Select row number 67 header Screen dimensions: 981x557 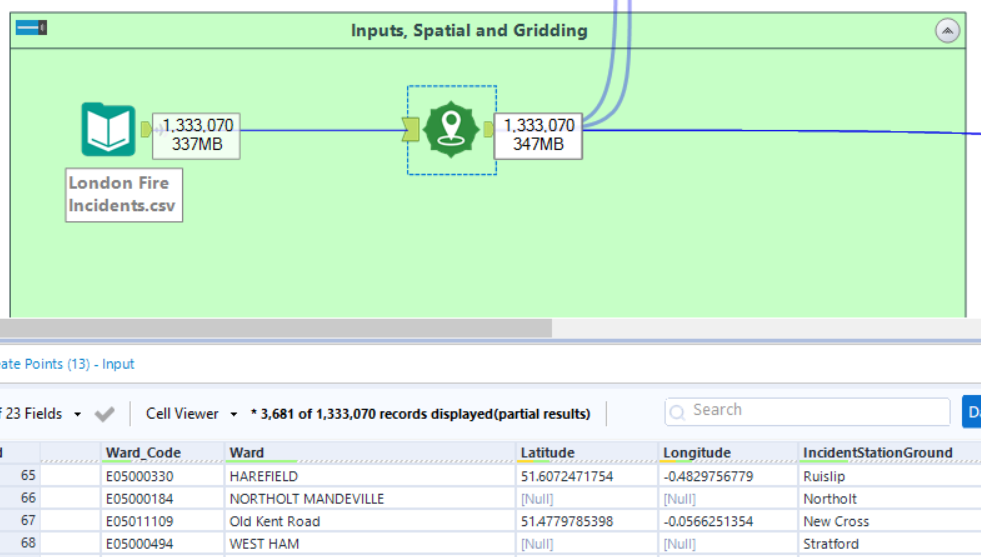click(x=27, y=521)
